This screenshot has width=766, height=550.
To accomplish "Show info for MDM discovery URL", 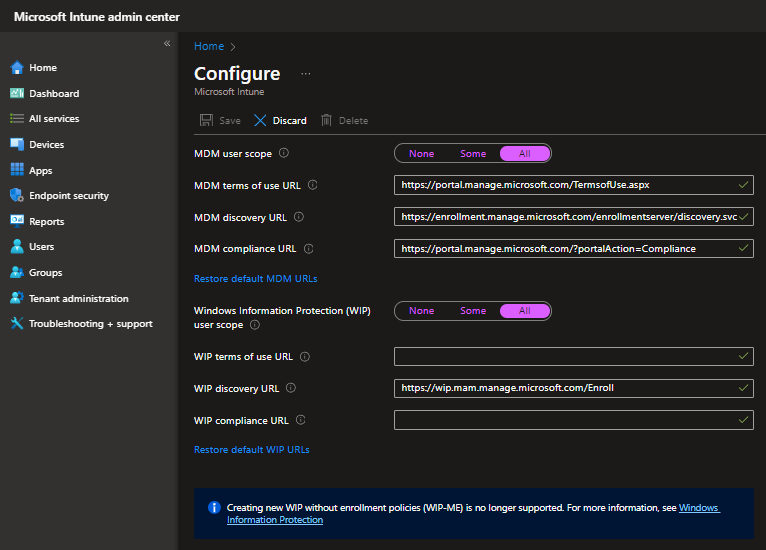I will tap(299, 217).
